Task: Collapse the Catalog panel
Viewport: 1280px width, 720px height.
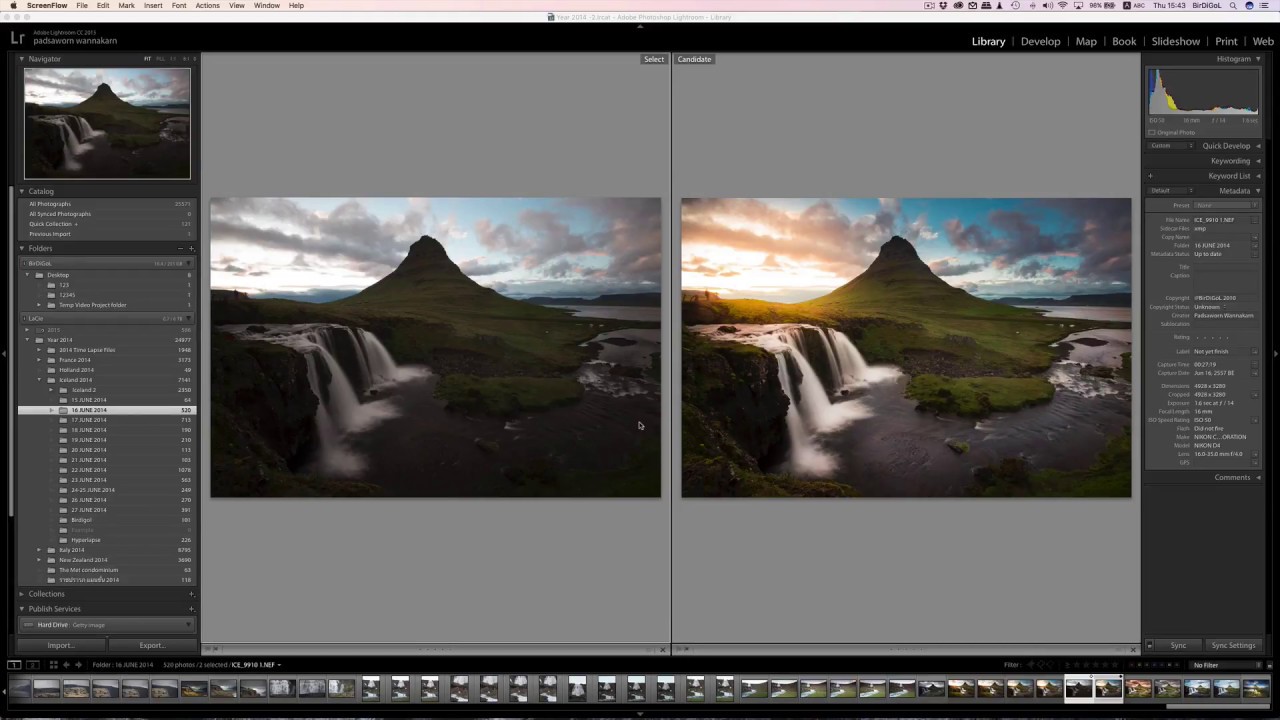Action: pos(22,191)
